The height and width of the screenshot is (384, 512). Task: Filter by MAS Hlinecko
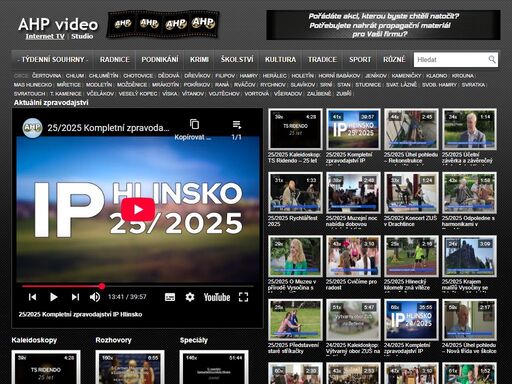point(33,85)
